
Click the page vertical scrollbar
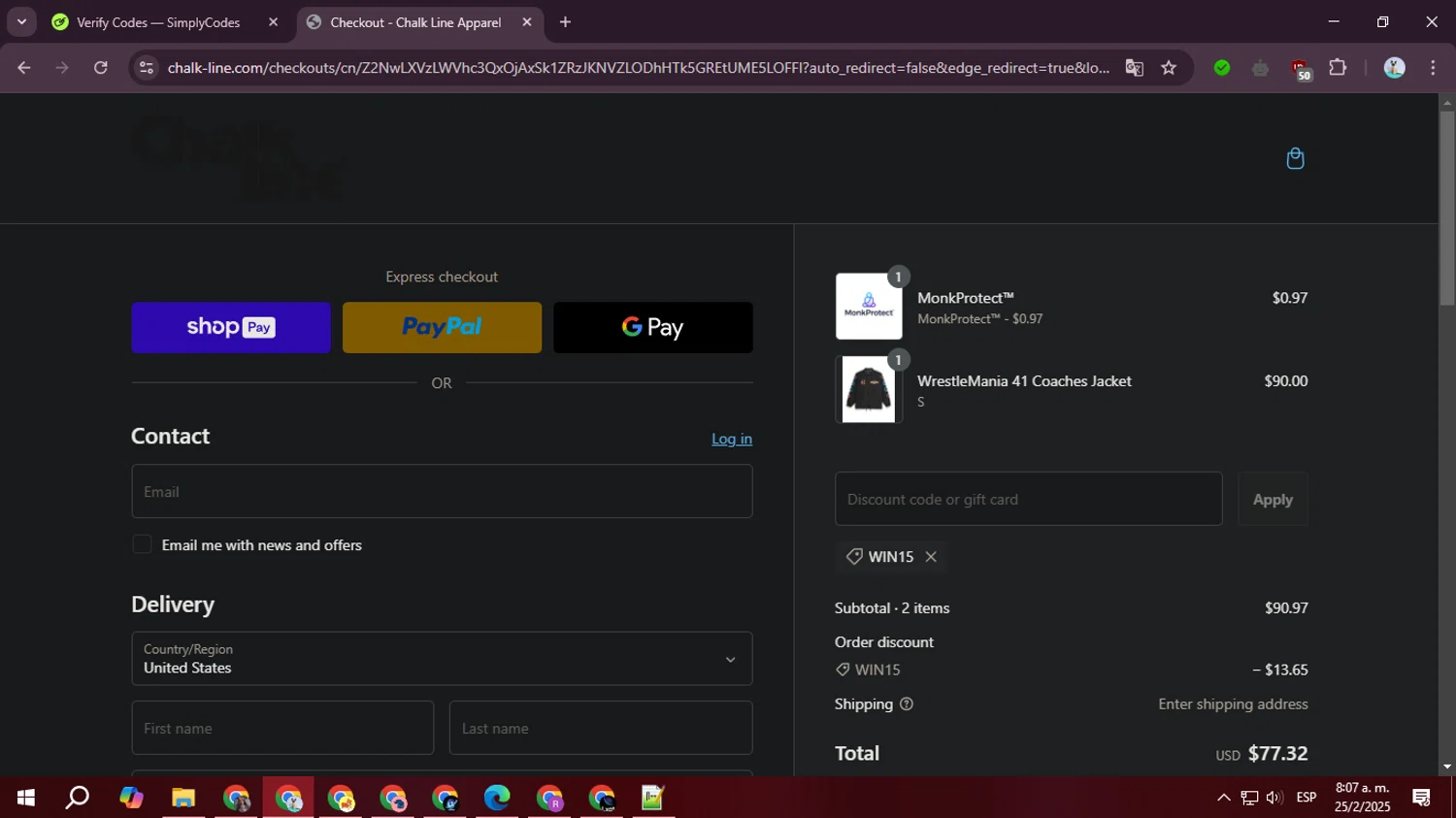1447,209
